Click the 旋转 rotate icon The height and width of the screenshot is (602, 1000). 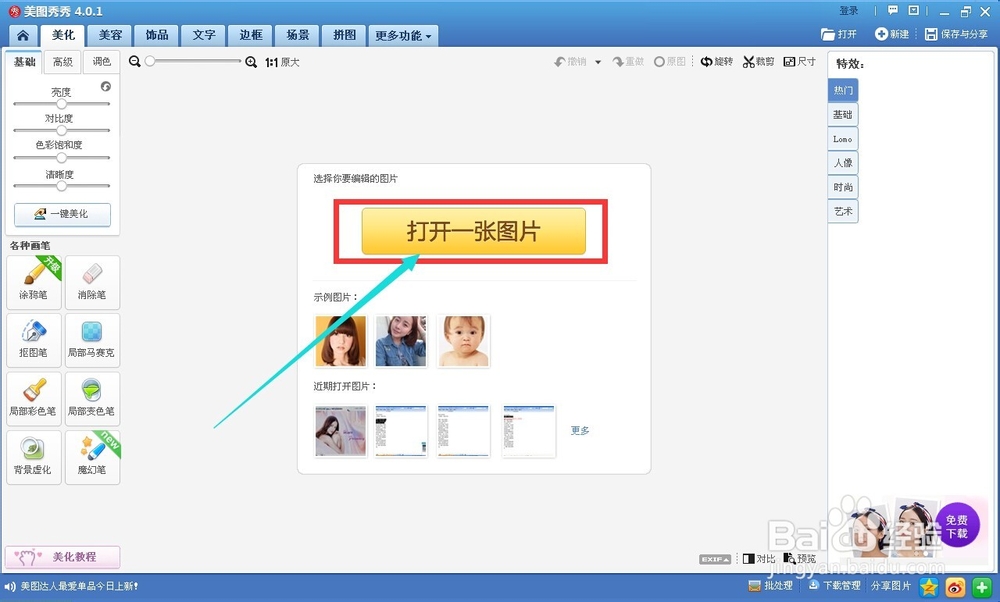(716, 61)
